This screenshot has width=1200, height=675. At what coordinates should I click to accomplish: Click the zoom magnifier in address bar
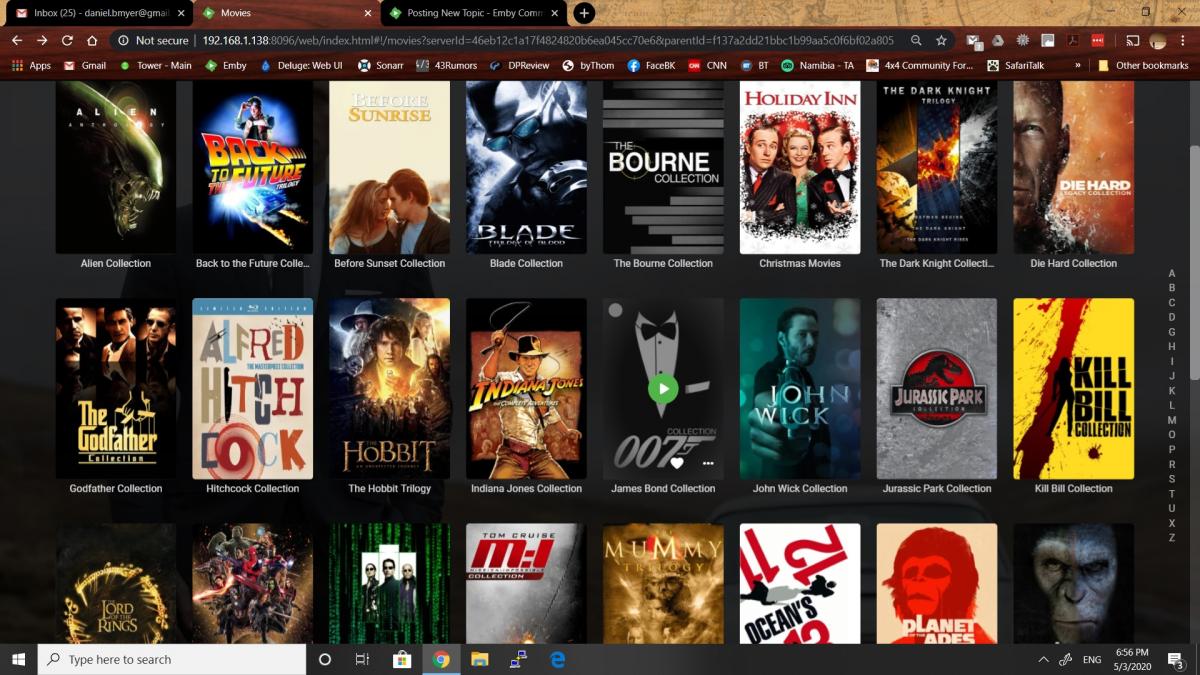pos(916,40)
